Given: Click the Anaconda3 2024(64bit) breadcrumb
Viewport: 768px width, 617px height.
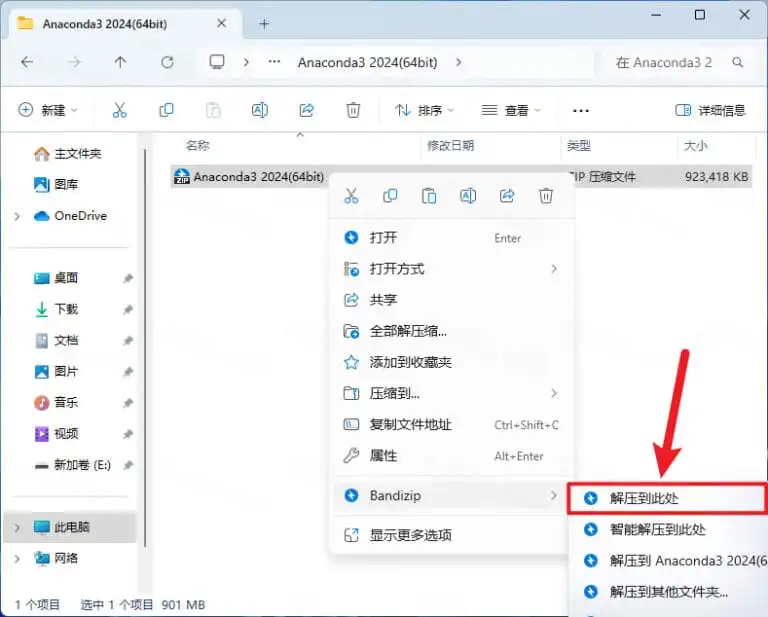Looking at the screenshot, I should click(x=367, y=62).
